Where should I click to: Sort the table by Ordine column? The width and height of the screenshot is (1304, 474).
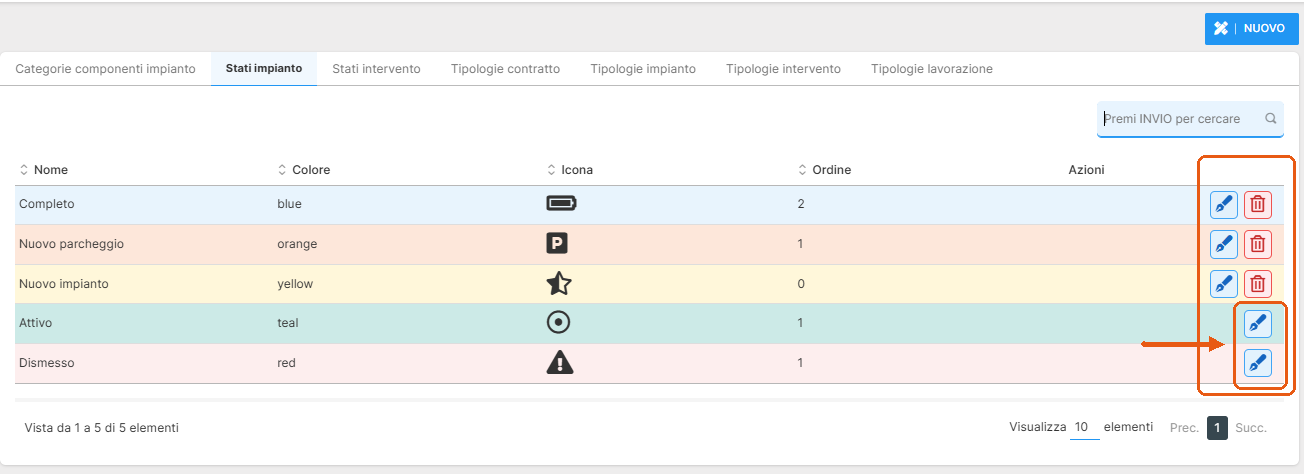pyautogui.click(x=824, y=170)
